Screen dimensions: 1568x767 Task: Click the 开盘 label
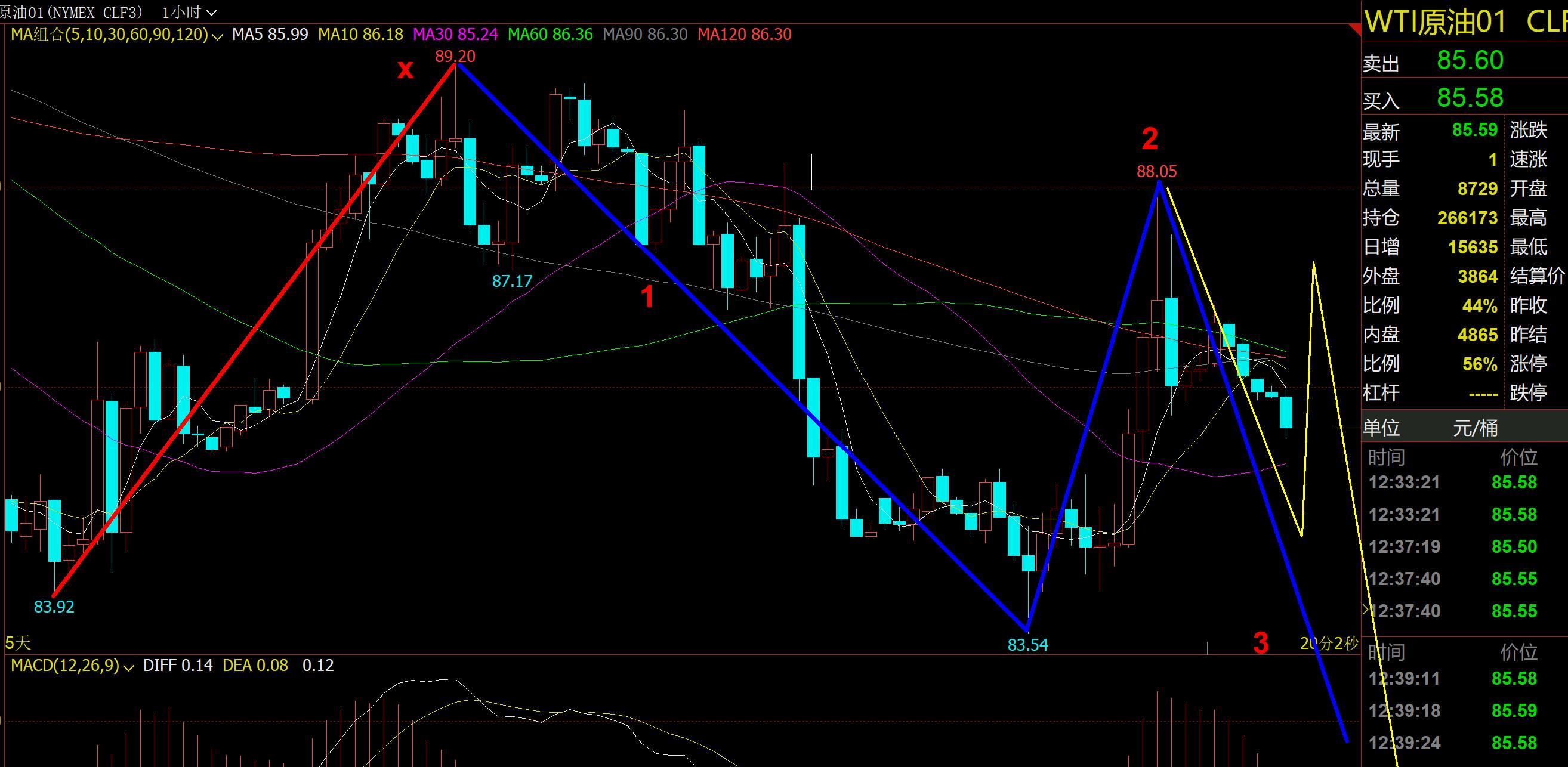tap(1529, 188)
